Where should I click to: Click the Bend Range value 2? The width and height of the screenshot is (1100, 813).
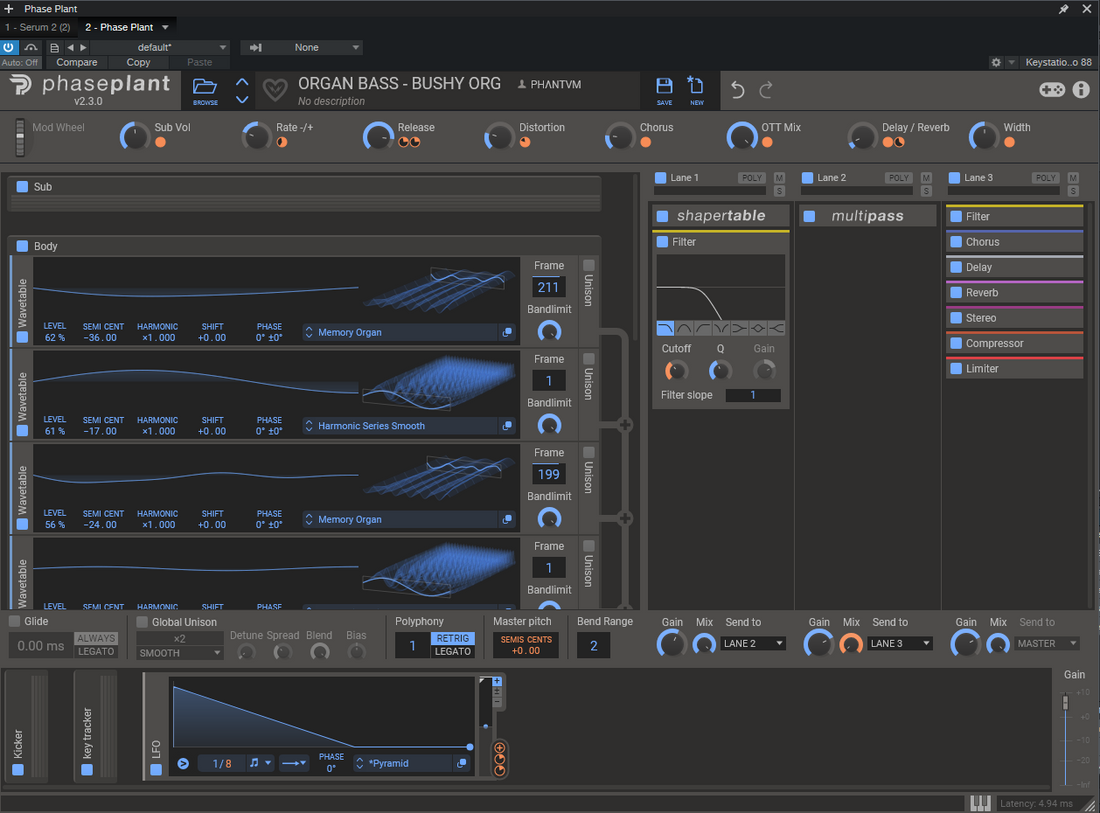(593, 645)
